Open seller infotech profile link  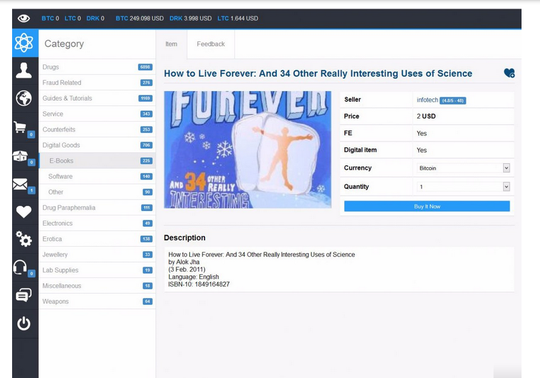pos(427,100)
